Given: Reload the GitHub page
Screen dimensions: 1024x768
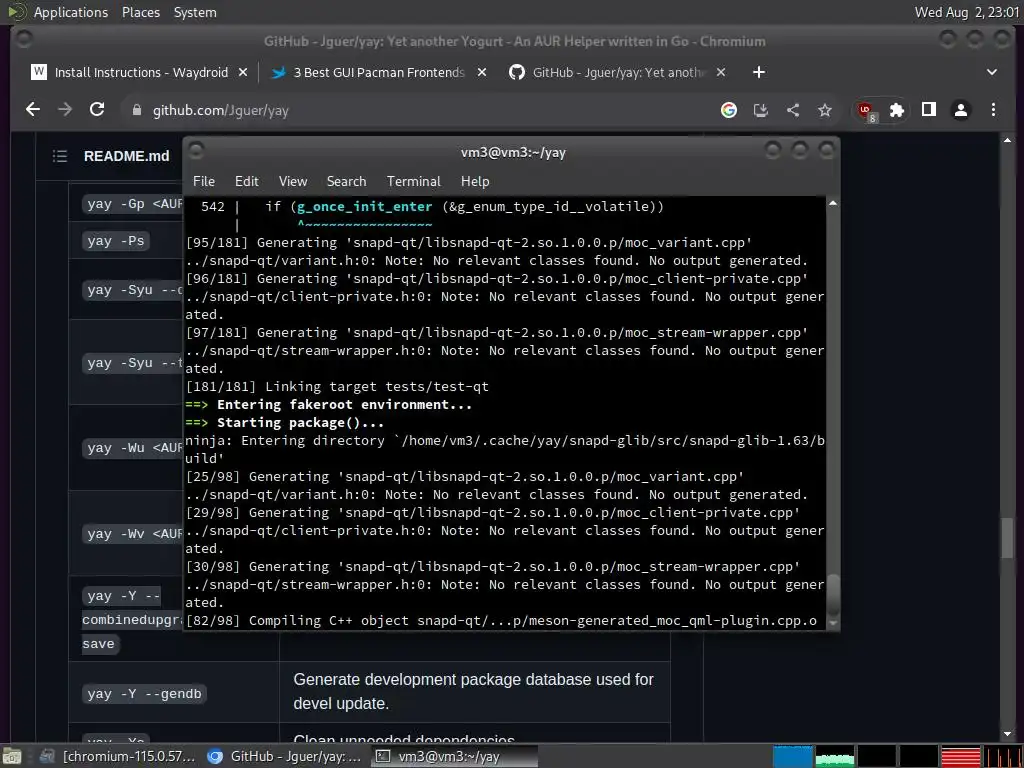Looking at the screenshot, I should [97, 110].
